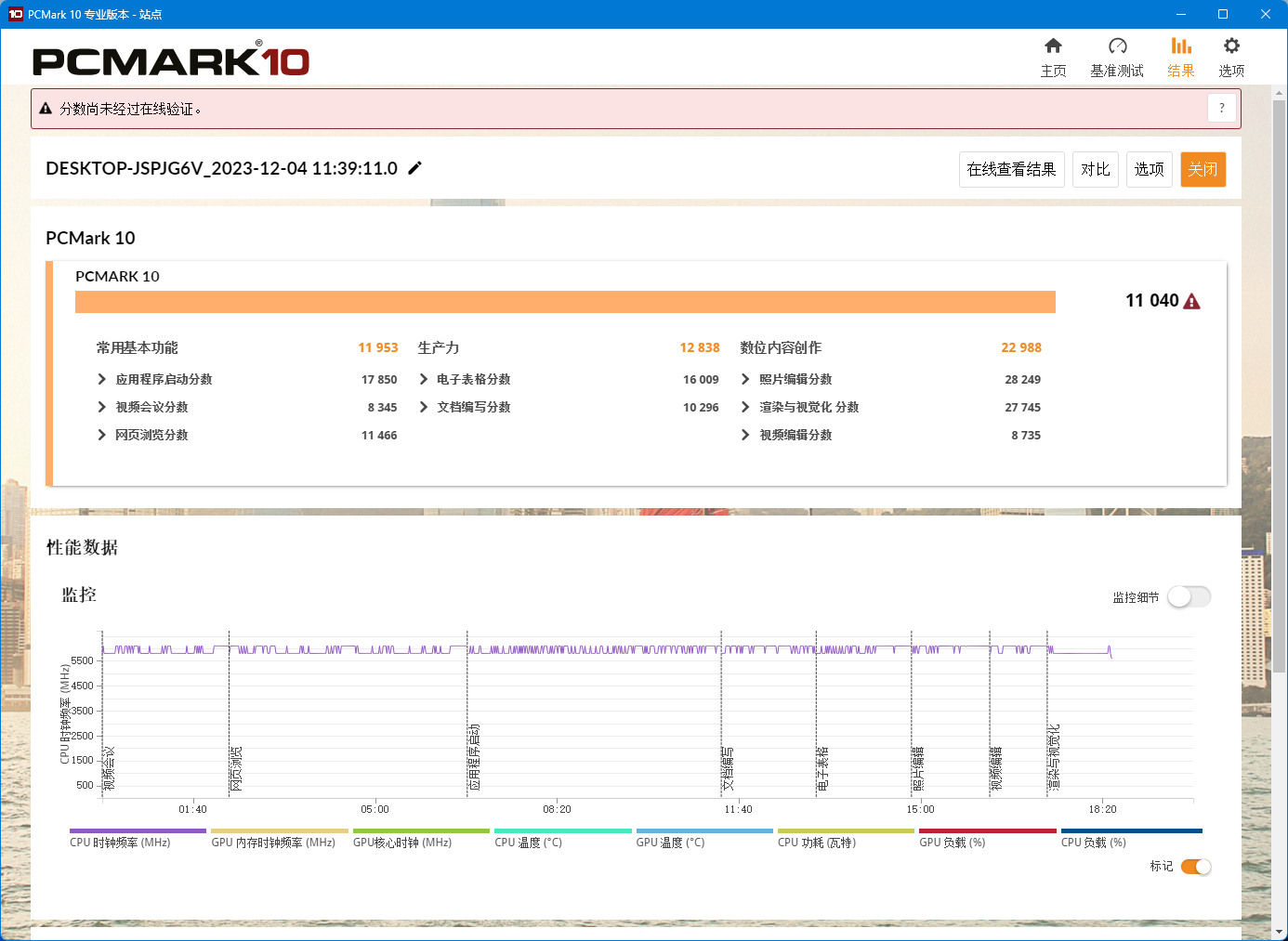Click the red warning triangle beside 11 040
1288x941 pixels.
[1191, 301]
